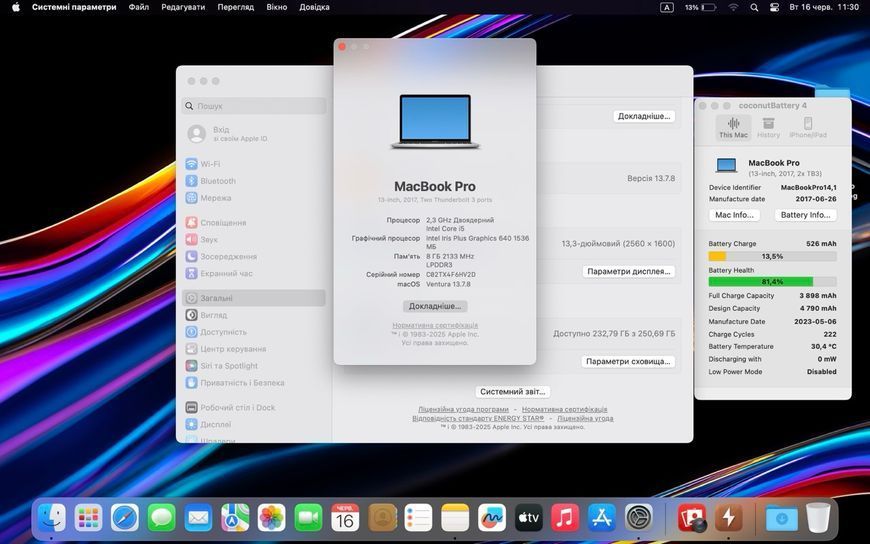
Task: Open Wi-Fi settings in the sidebar
Action: (x=254, y=164)
